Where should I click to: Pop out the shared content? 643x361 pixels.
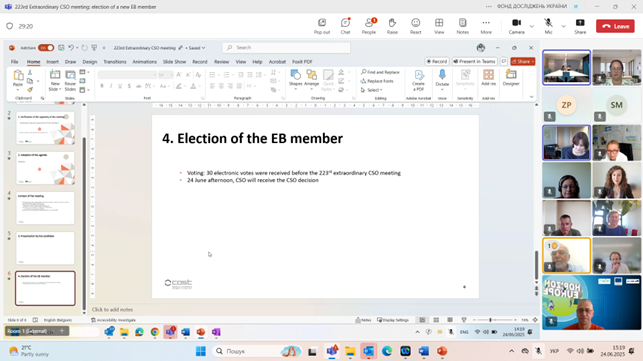322,26
